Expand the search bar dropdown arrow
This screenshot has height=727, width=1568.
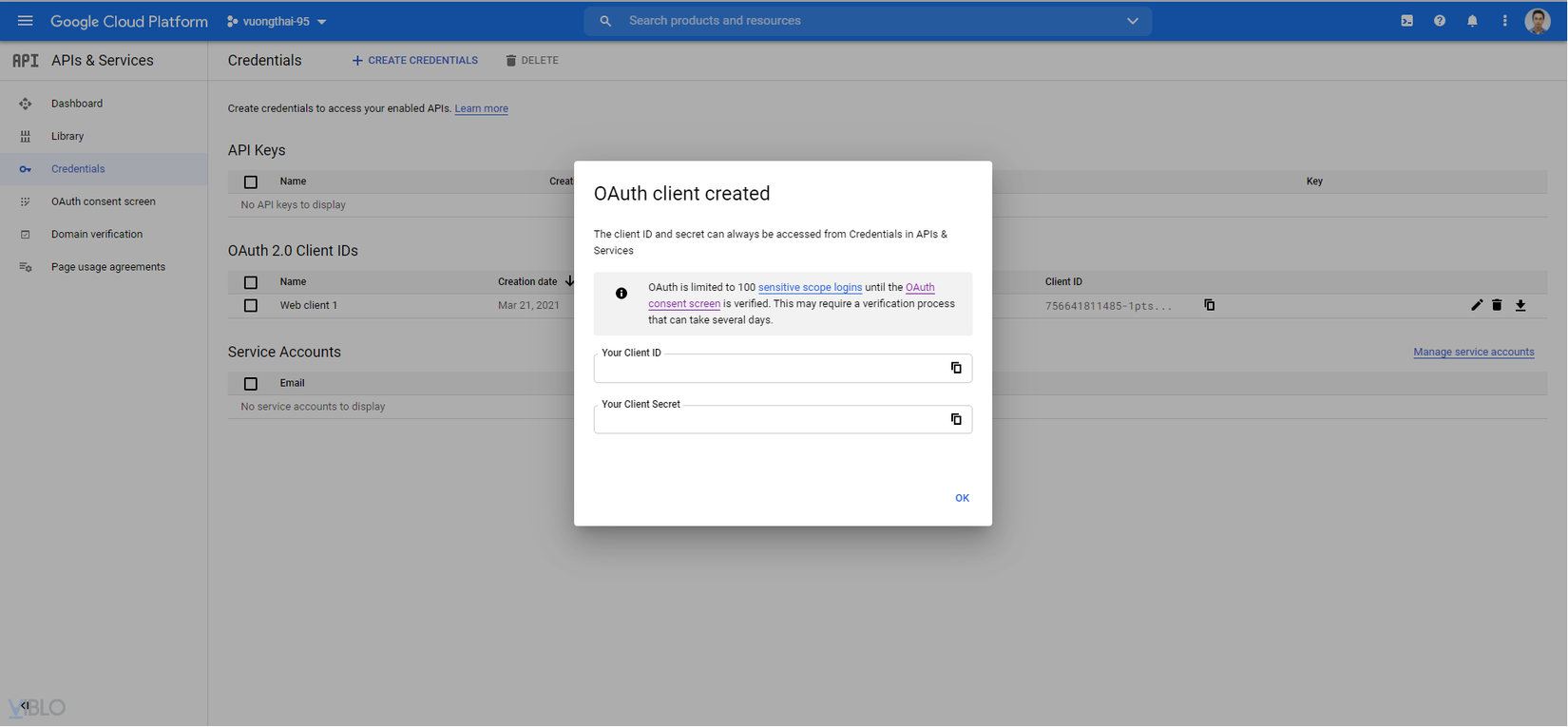point(1132,21)
